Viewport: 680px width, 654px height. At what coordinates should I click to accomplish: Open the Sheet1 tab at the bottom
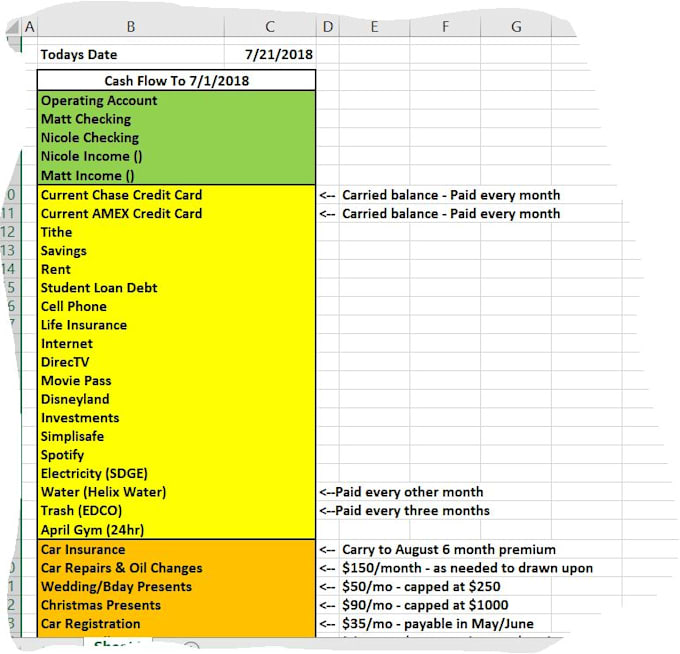115,645
